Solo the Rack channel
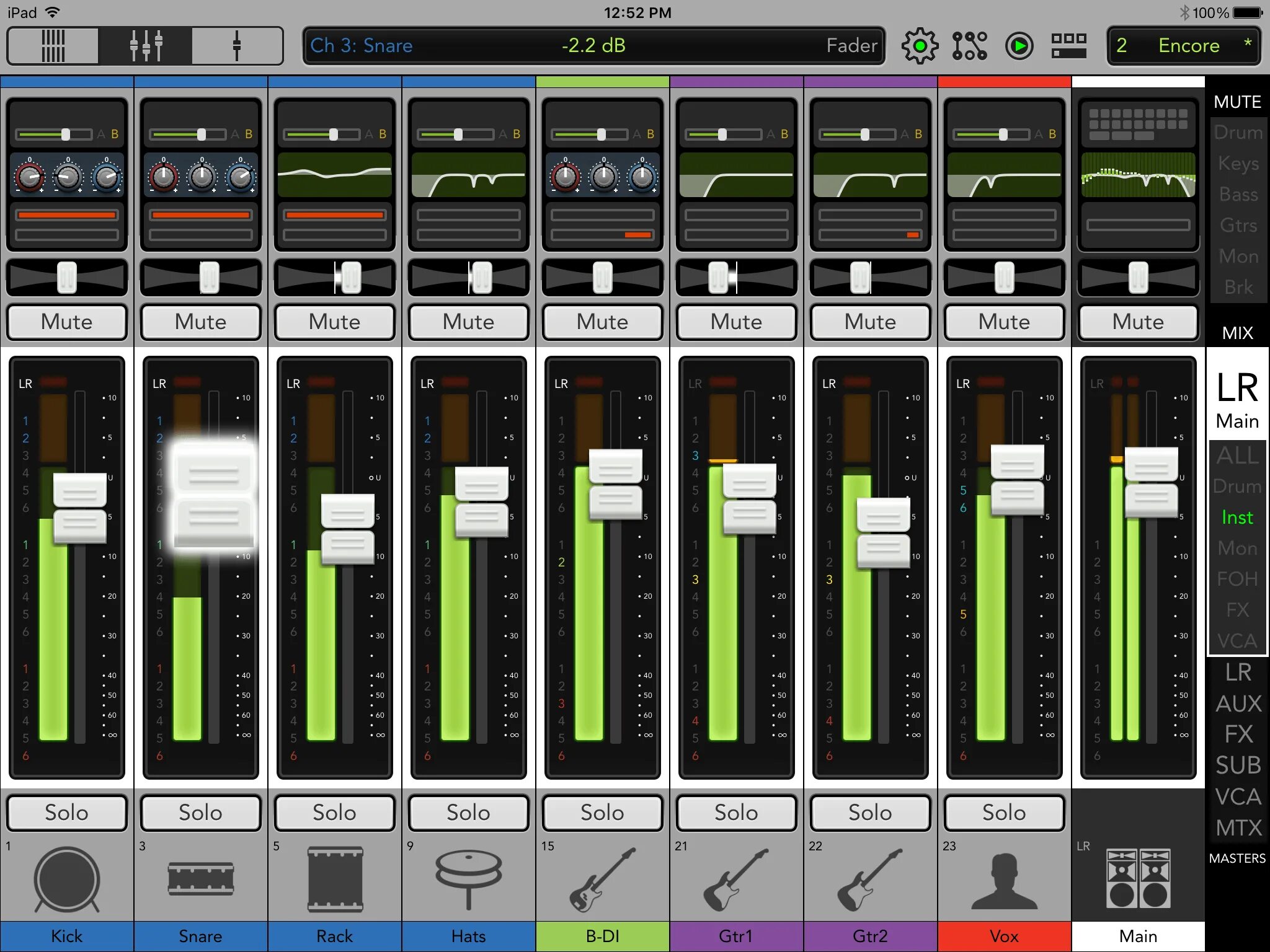The image size is (1270, 952). (334, 813)
